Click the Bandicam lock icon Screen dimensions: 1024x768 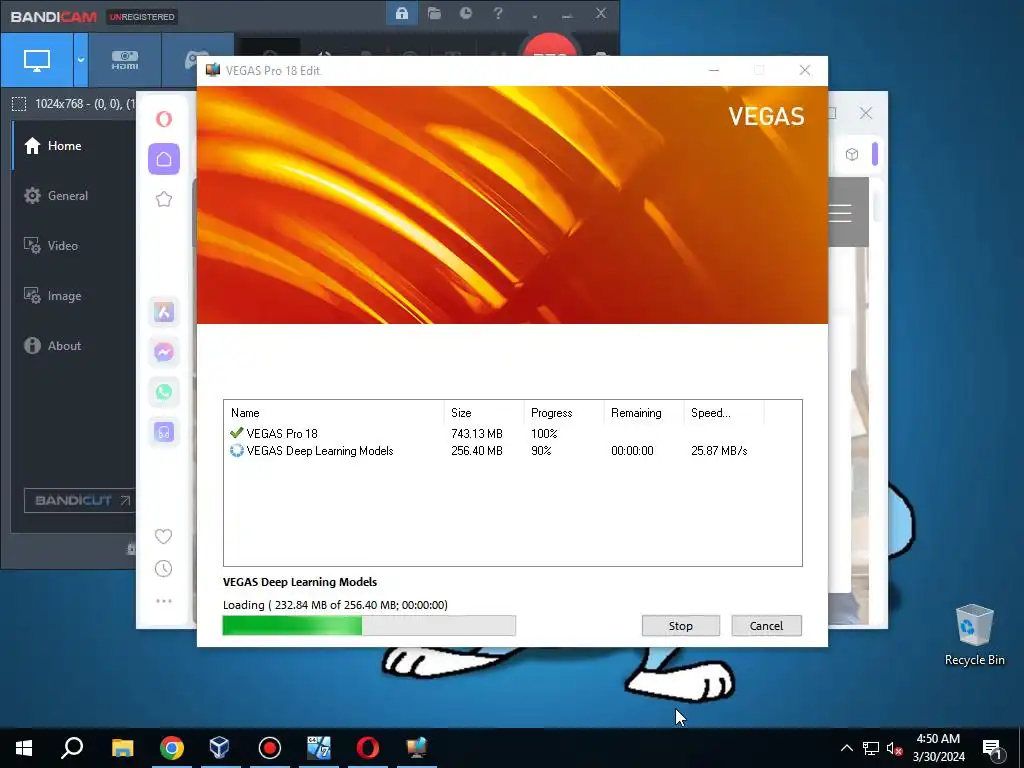coord(402,13)
